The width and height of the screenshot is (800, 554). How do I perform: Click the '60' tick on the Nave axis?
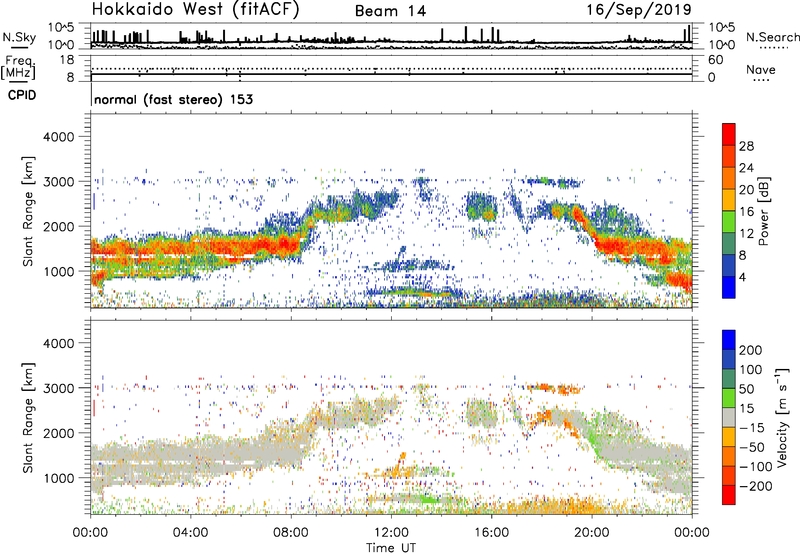click(x=715, y=60)
